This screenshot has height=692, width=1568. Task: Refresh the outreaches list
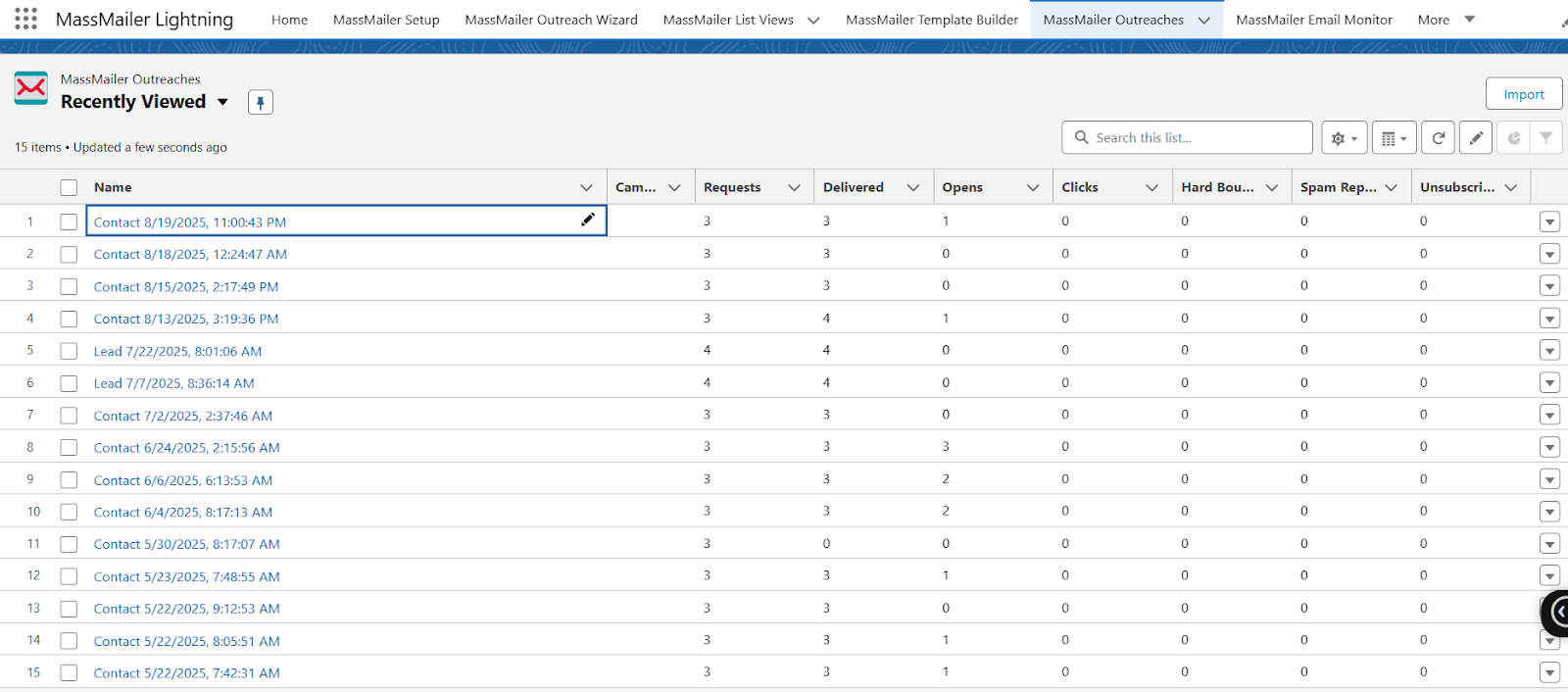pyautogui.click(x=1438, y=138)
